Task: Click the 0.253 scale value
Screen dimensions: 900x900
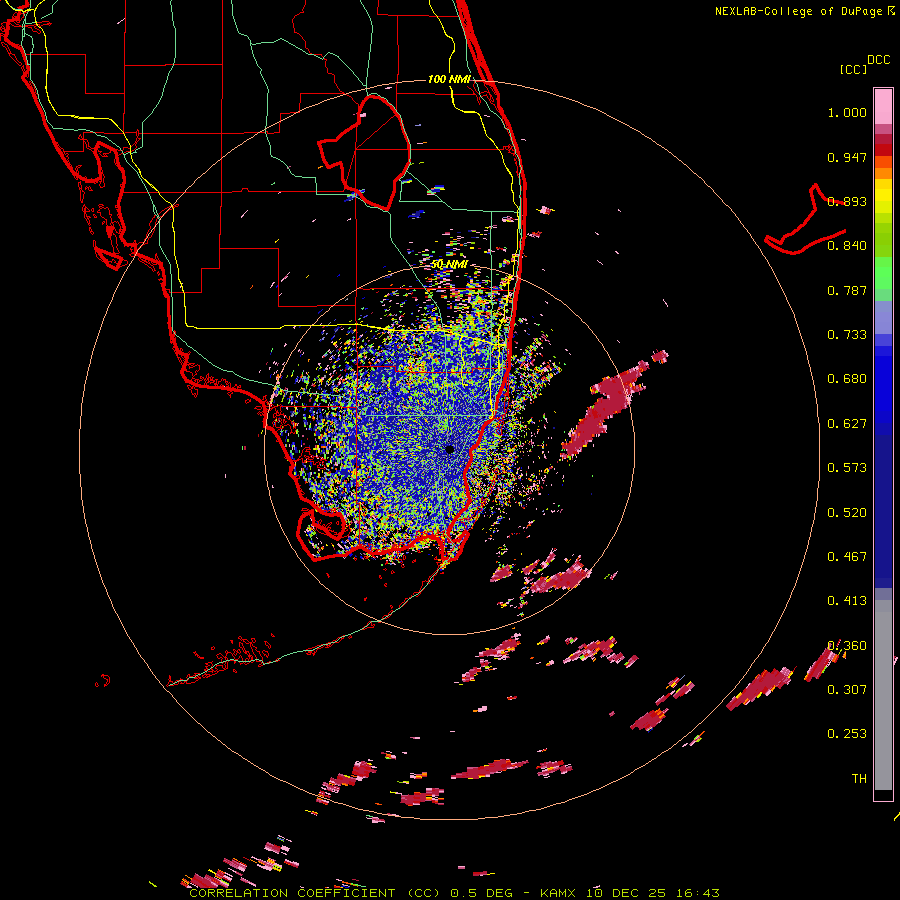Action: tap(847, 734)
